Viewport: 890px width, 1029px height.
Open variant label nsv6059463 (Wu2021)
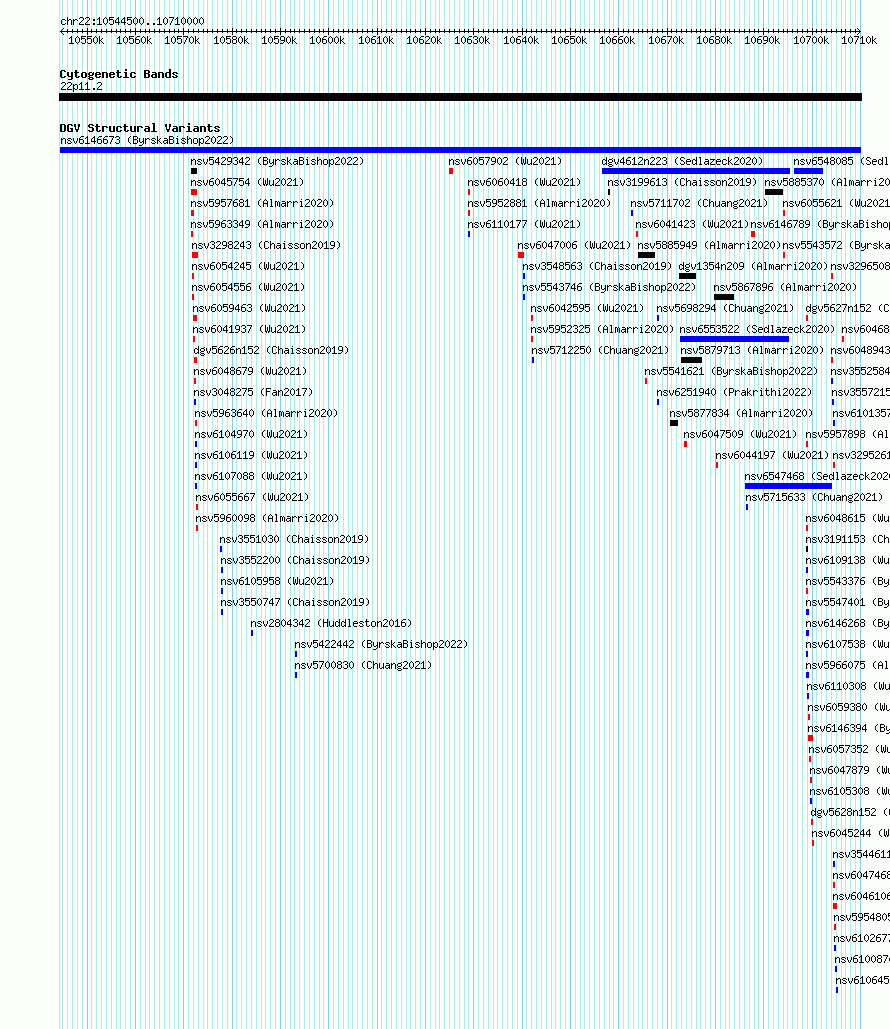(249, 308)
